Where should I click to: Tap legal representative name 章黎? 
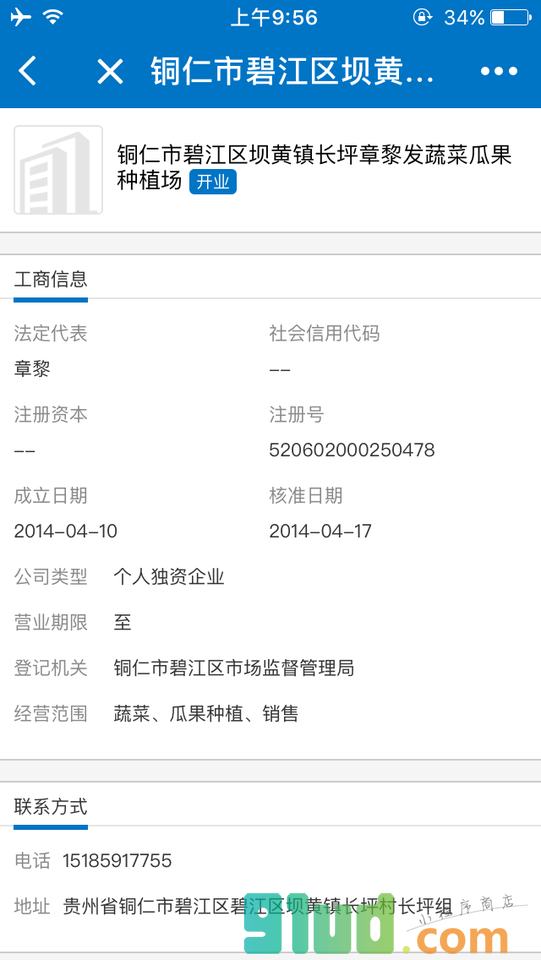point(32,369)
